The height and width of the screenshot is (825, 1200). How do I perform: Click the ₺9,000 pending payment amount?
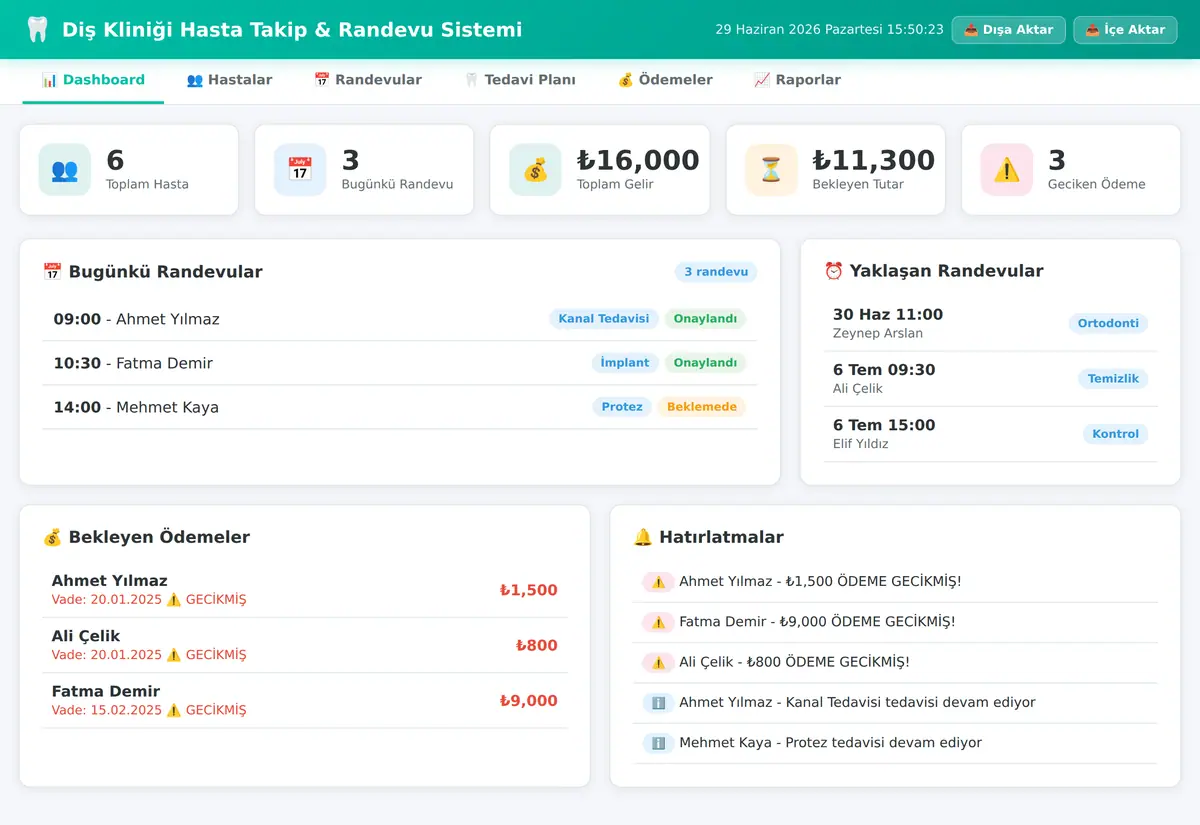(x=528, y=701)
